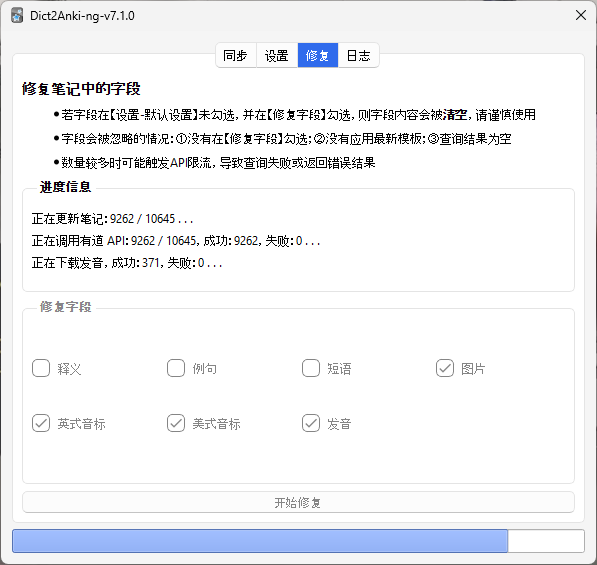
Task: Click the 修复字段 group title
Action: pyautogui.click(x=65, y=307)
